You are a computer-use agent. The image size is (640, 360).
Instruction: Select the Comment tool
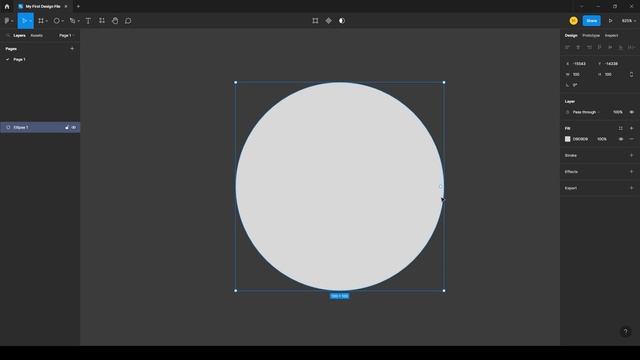pos(128,21)
